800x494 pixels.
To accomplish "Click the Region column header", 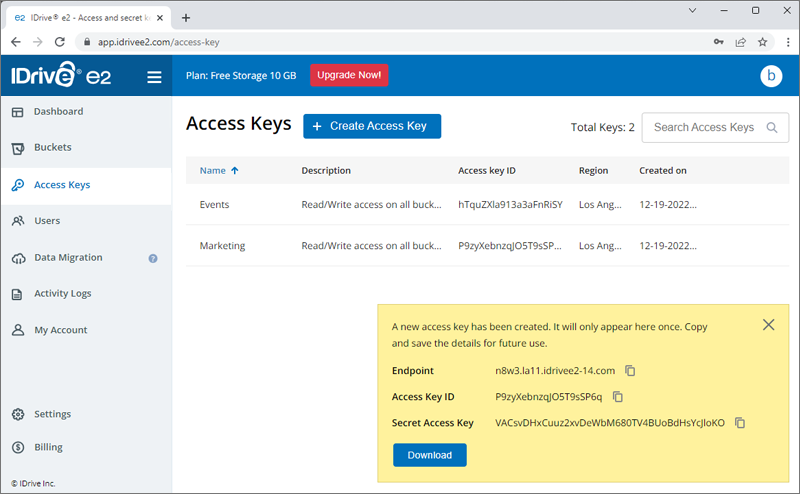I will tap(593, 170).
